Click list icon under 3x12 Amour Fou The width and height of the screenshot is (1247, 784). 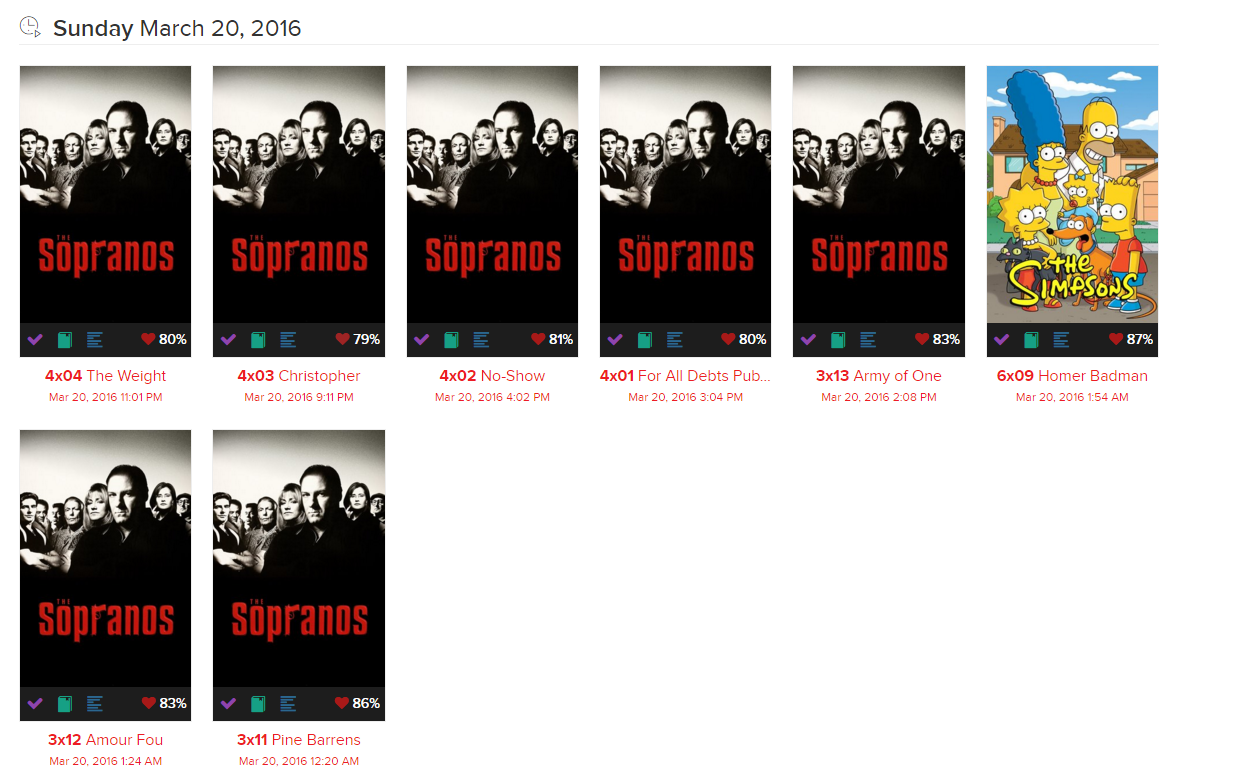[x=95, y=704]
